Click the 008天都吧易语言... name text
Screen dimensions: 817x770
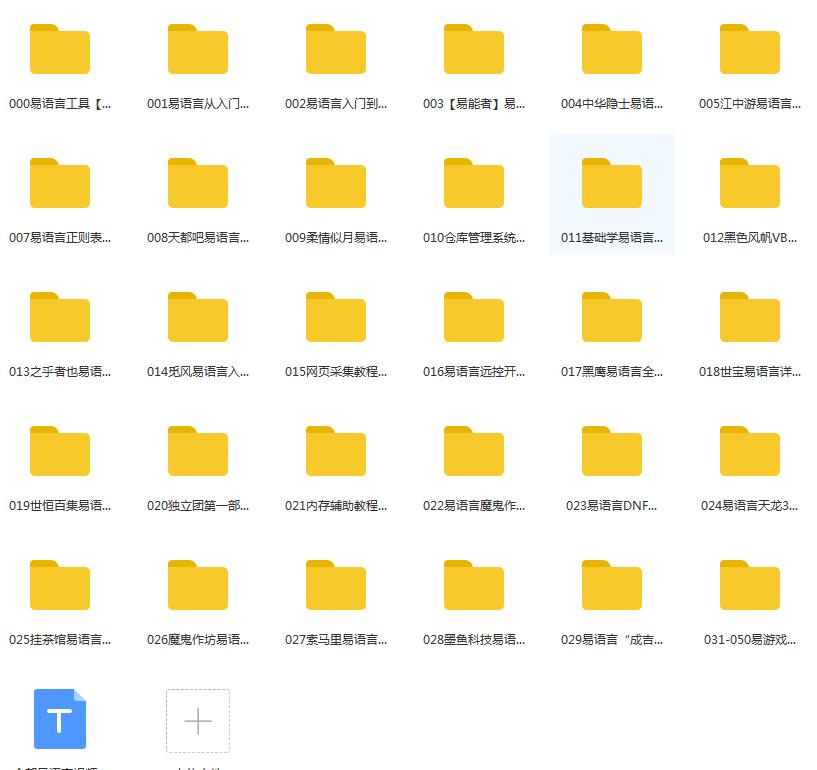(x=198, y=238)
